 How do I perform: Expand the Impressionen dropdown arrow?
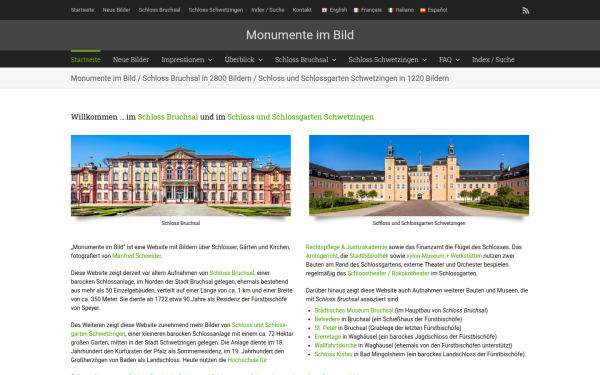point(210,60)
